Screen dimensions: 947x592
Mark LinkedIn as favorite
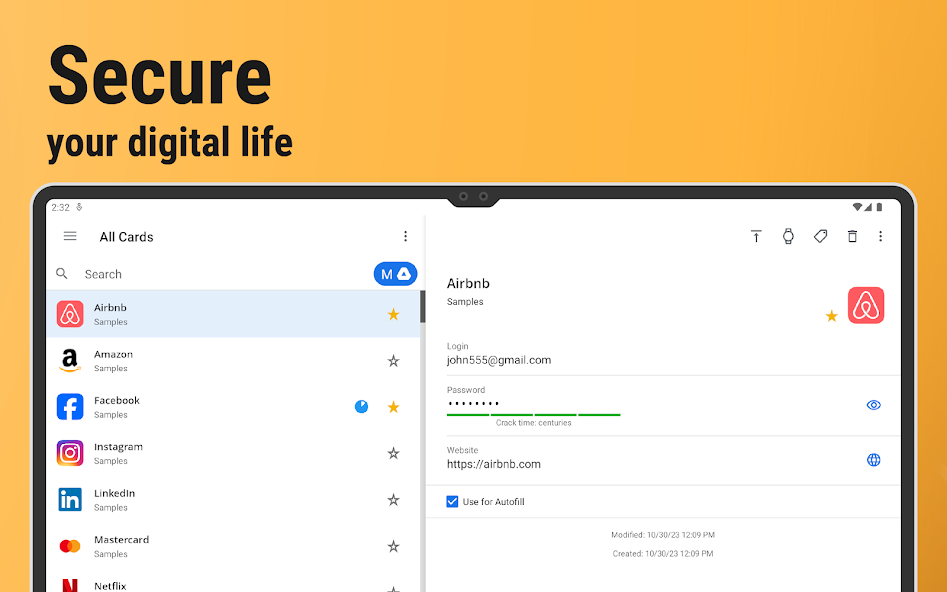point(393,500)
